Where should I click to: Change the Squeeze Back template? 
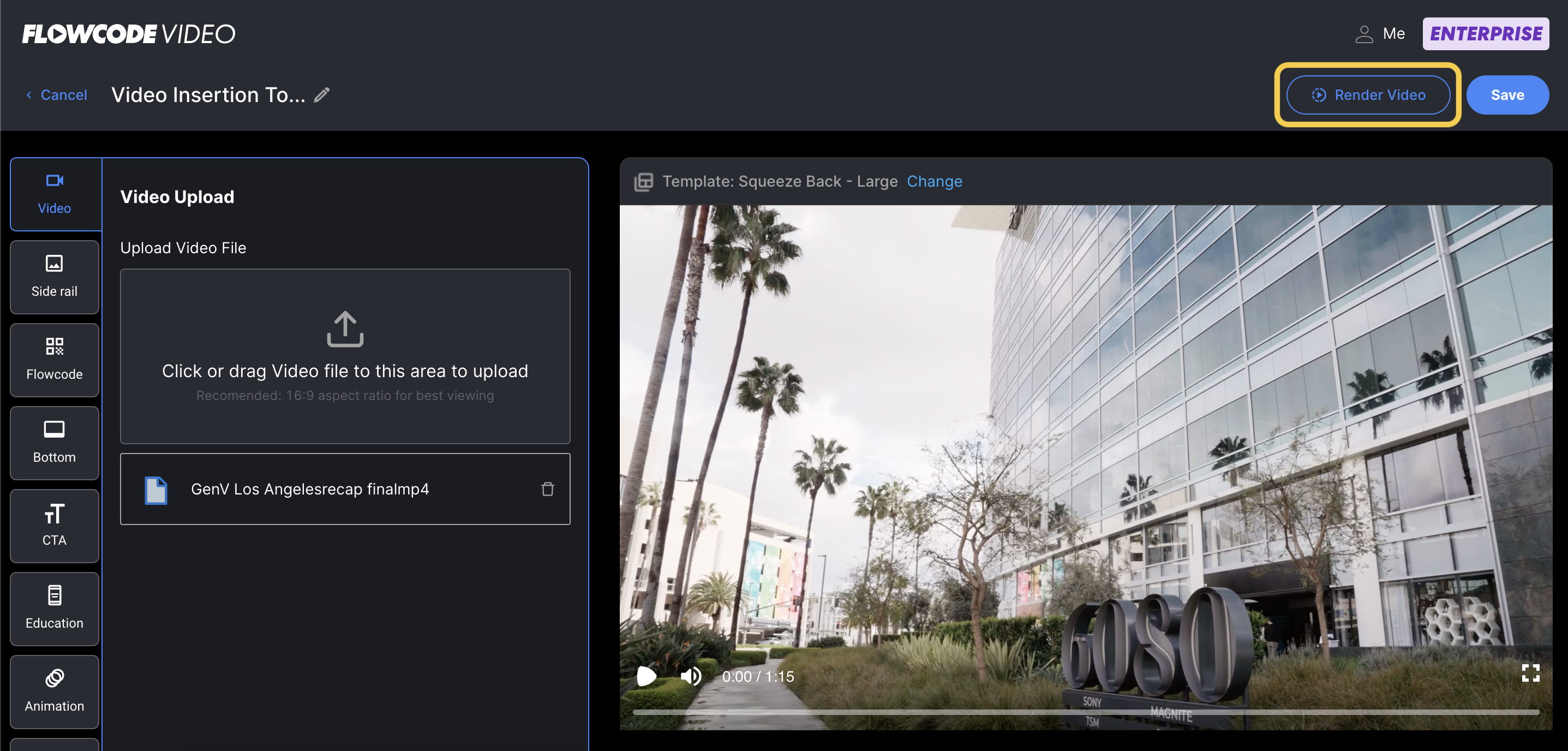[x=935, y=182]
